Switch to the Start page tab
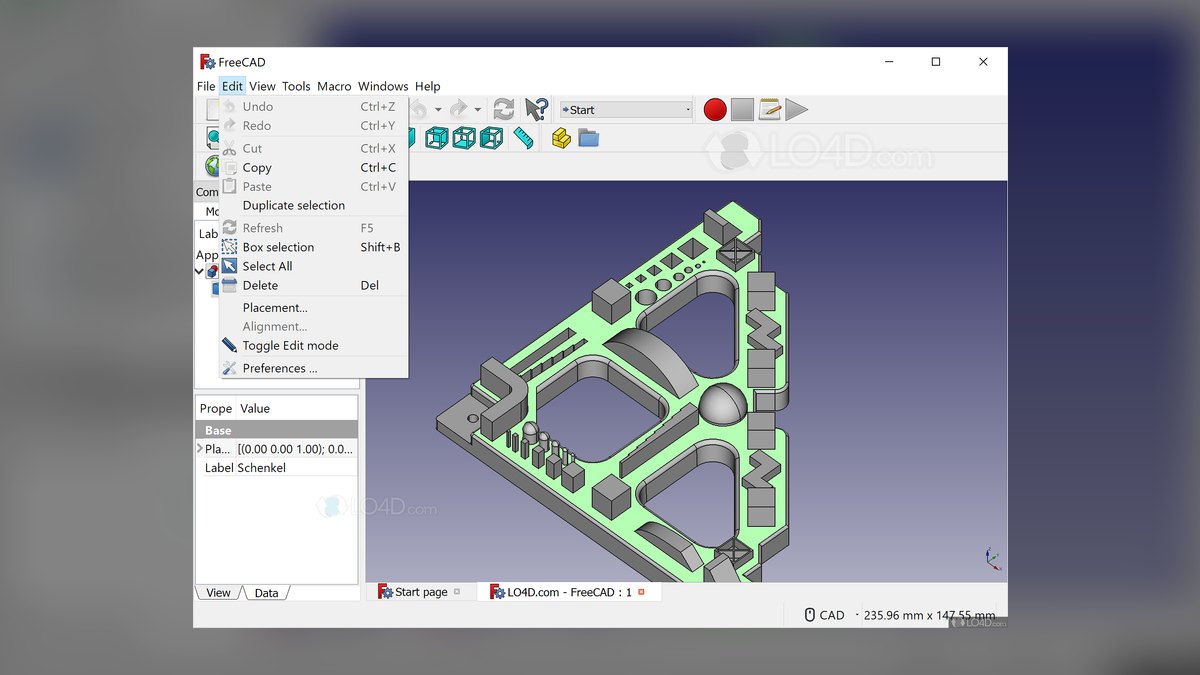1200x675 pixels. coord(420,592)
